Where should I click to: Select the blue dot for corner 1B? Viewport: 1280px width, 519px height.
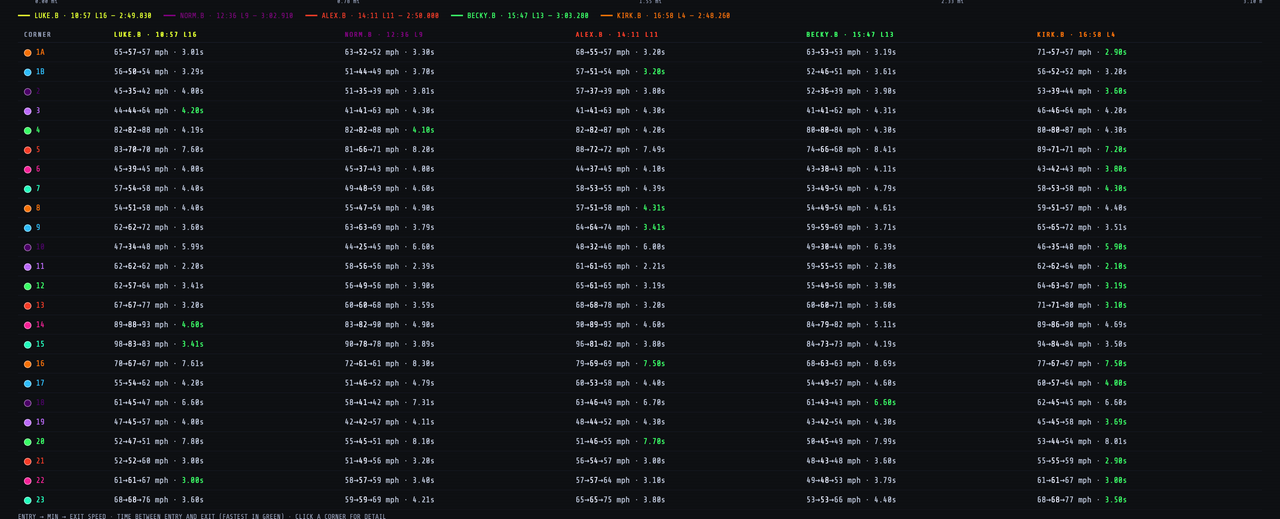pos(28,72)
